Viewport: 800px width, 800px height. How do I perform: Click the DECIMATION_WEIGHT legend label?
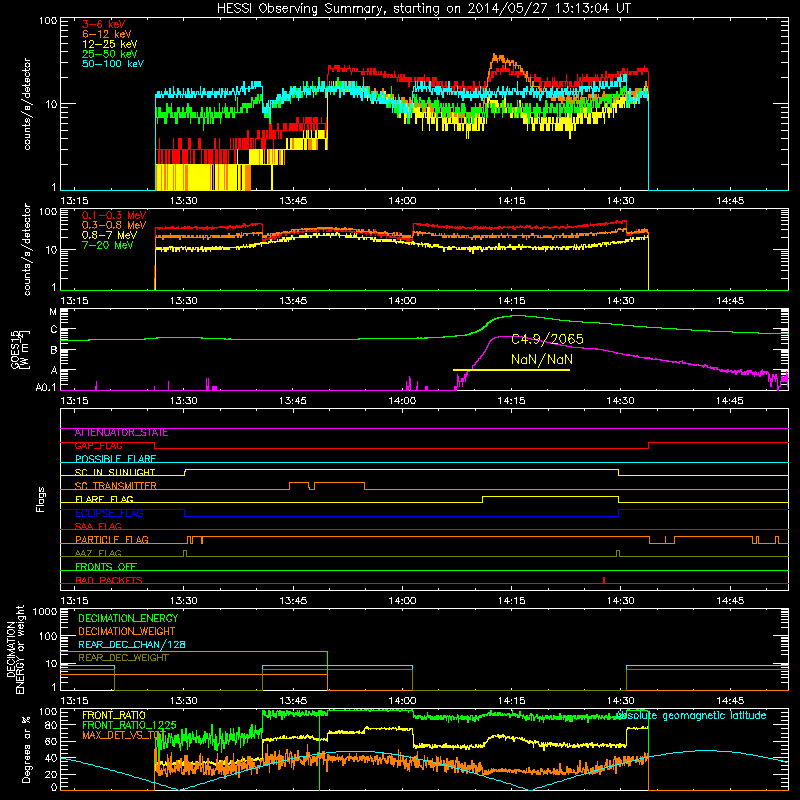point(127,631)
